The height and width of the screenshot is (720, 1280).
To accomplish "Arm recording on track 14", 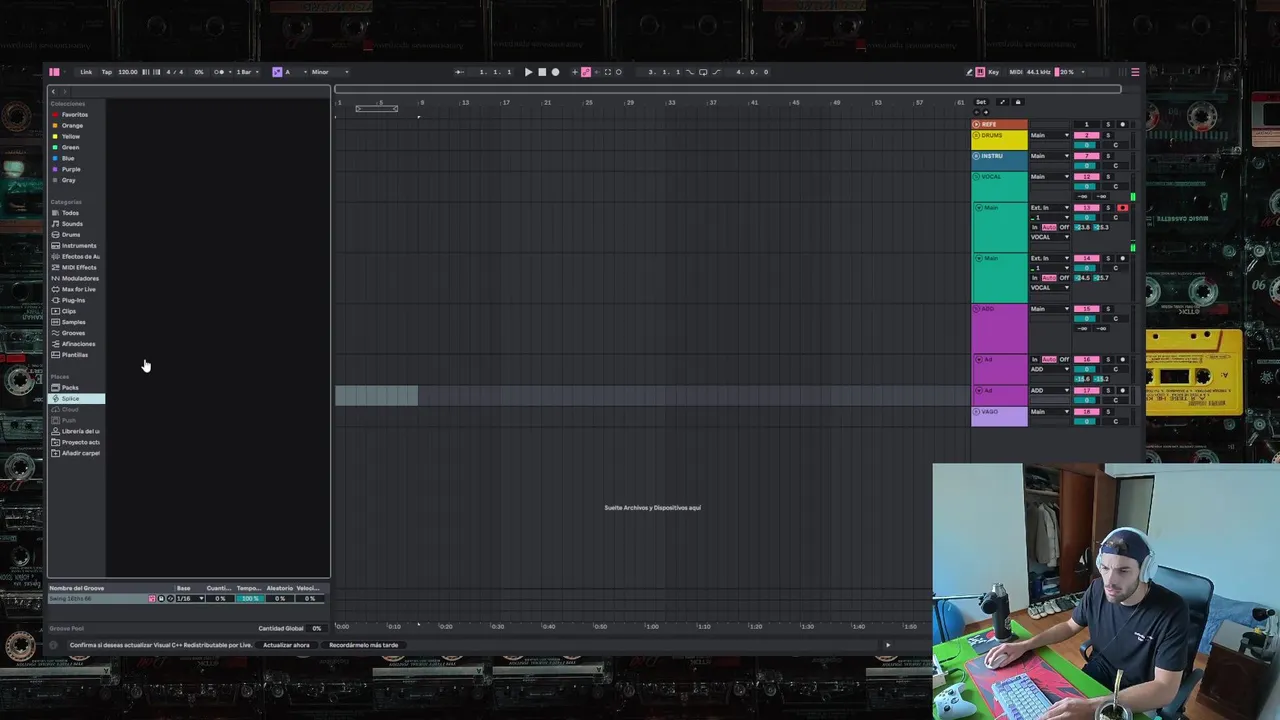I will coord(1122,258).
